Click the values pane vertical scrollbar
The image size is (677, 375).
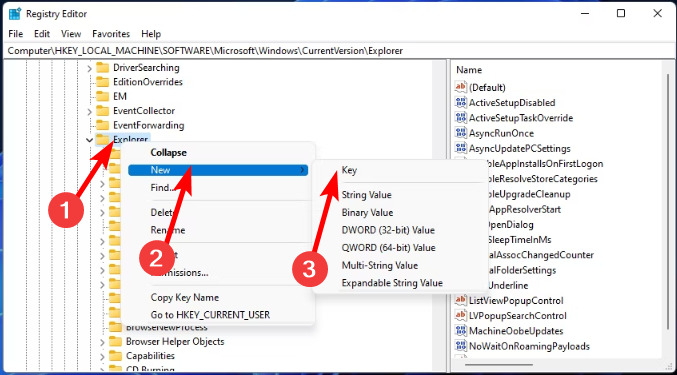pyautogui.click(x=668, y=203)
